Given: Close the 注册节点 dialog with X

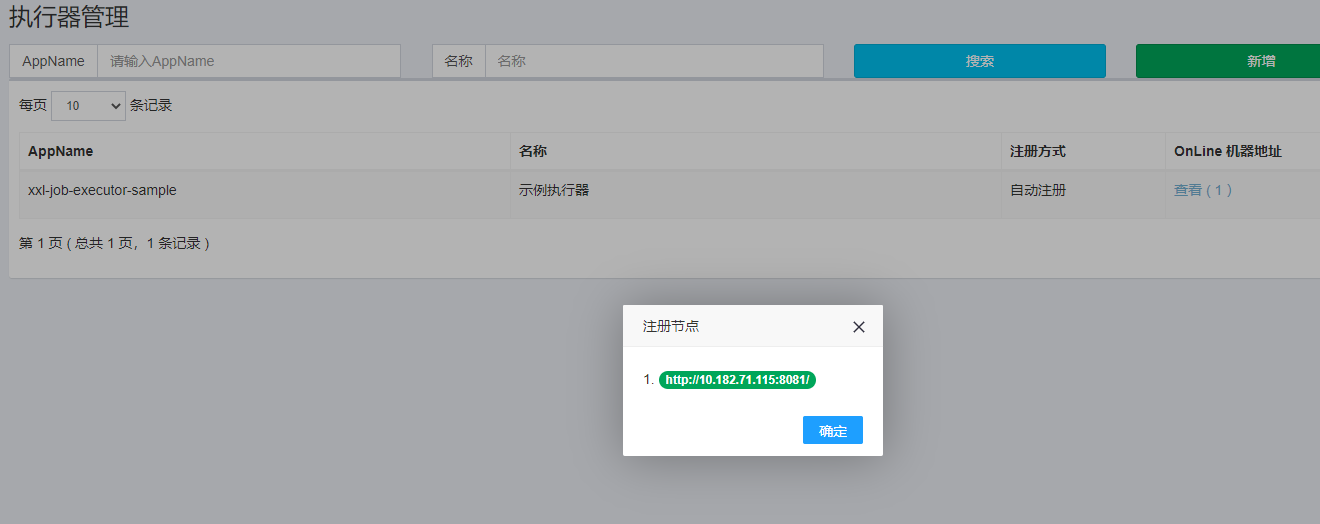Looking at the screenshot, I should click(858, 327).
